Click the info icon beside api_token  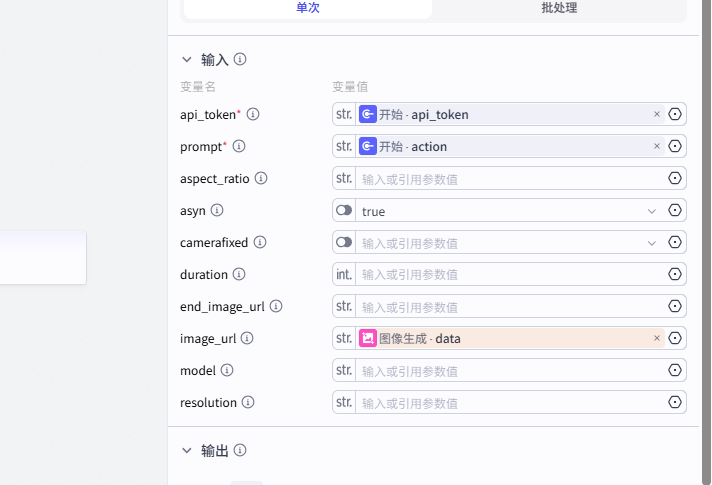click(253, 115)
